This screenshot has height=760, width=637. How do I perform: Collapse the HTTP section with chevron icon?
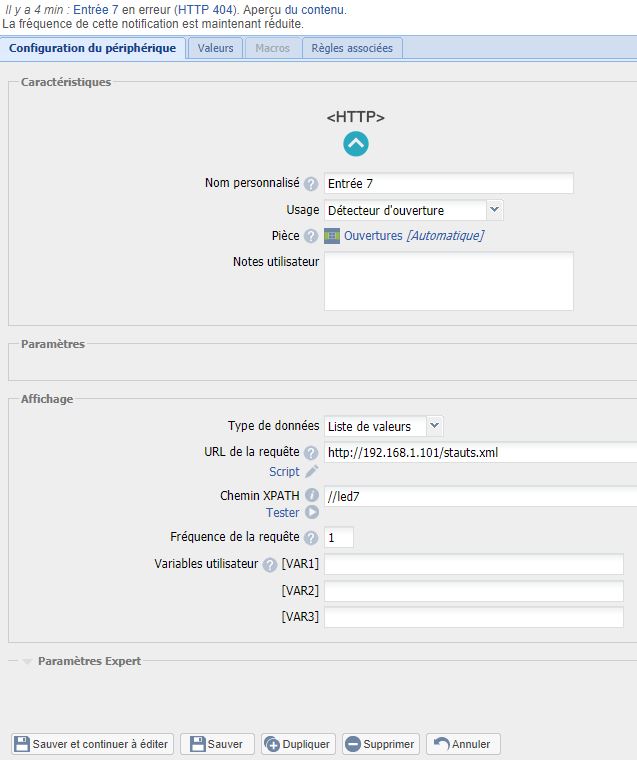[x=356, y=144]
